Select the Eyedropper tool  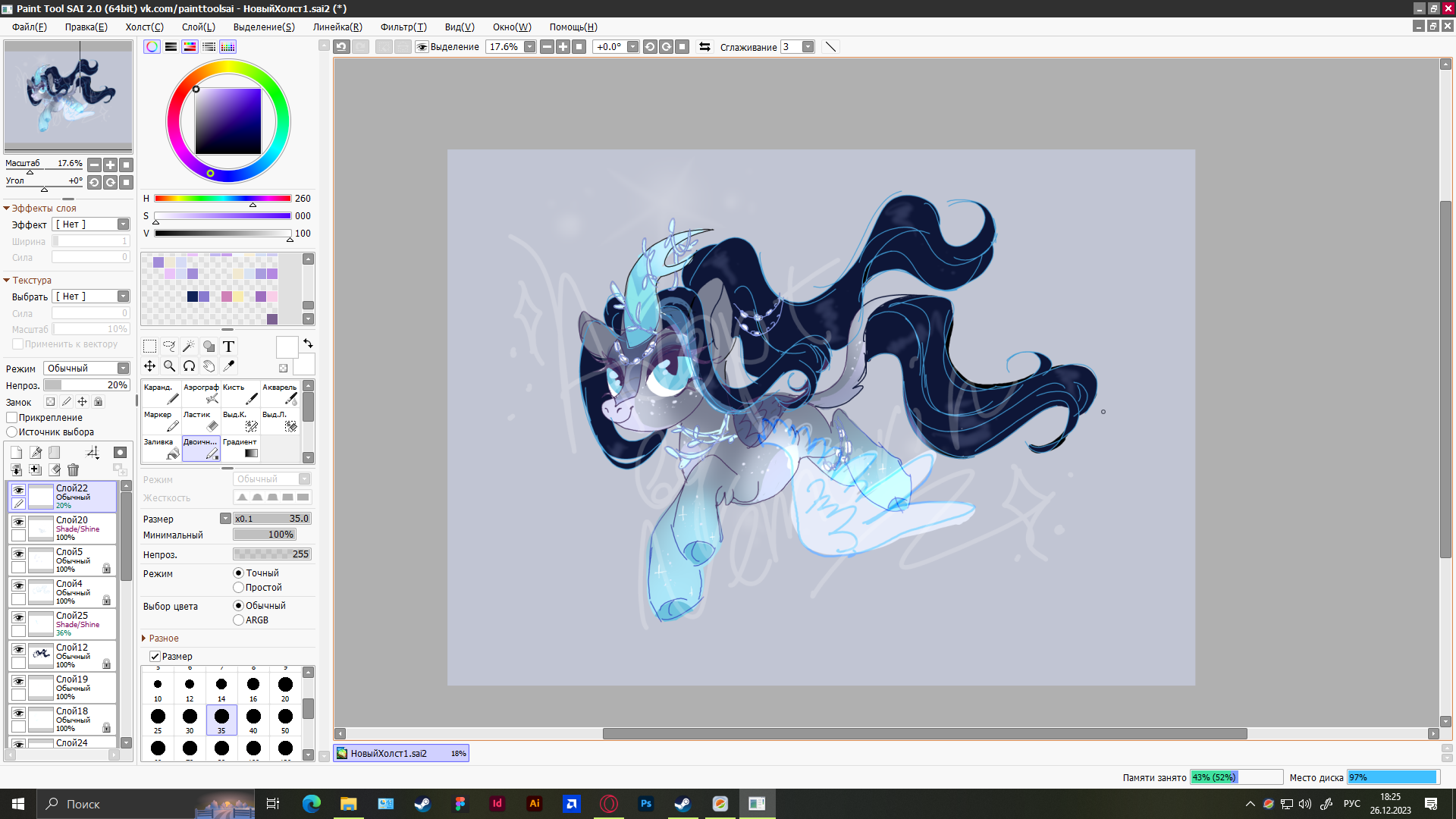[x=228, y=366]
